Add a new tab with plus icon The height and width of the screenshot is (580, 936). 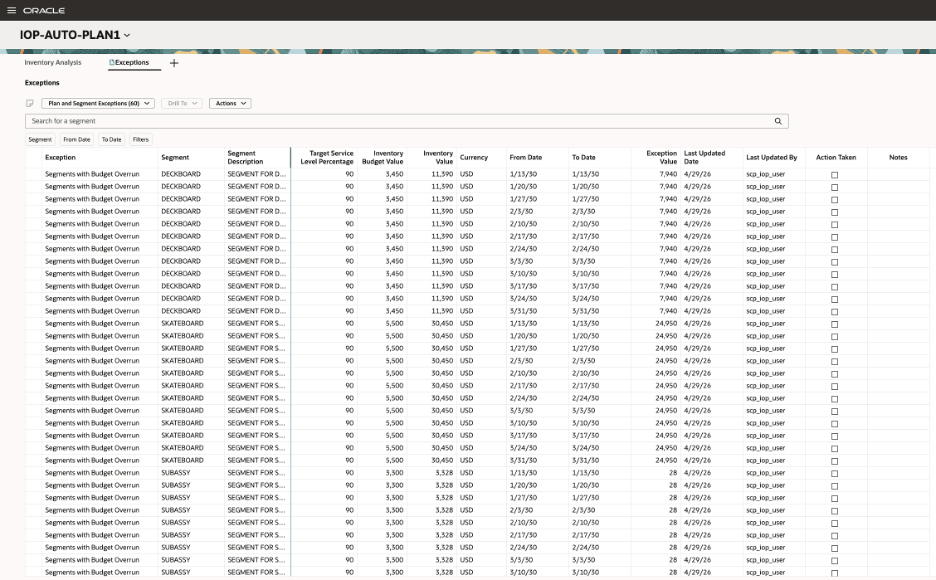(x=174, y=63)
